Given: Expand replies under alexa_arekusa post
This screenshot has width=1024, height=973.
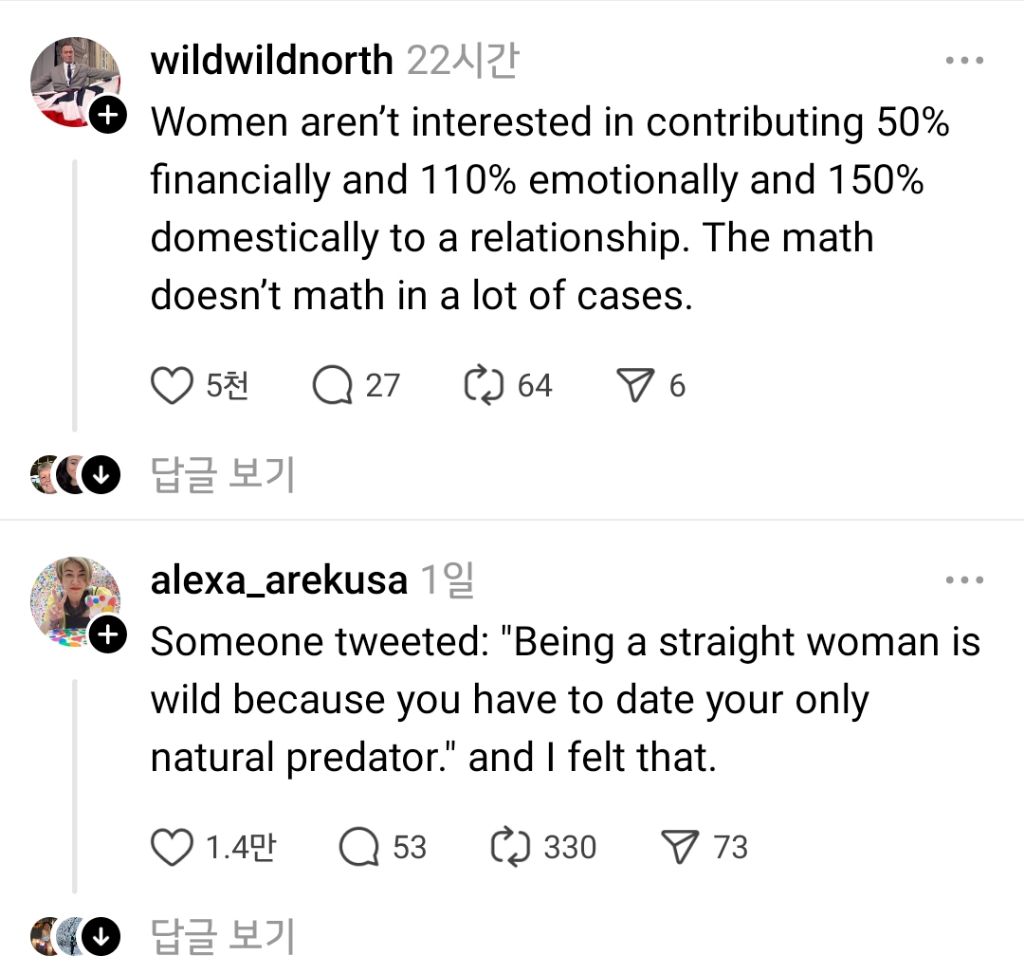Looking at the screenshot, I should click(x=100, y=937).
